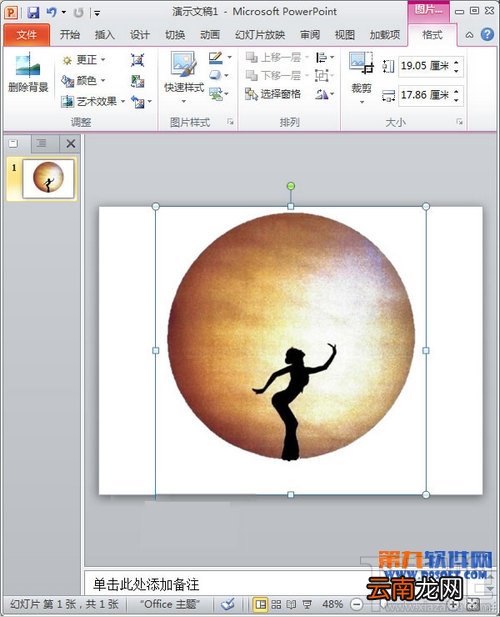Open the File (文件) tab
The height and width of the screenshot is (617, 500).
tap(27, 35)
